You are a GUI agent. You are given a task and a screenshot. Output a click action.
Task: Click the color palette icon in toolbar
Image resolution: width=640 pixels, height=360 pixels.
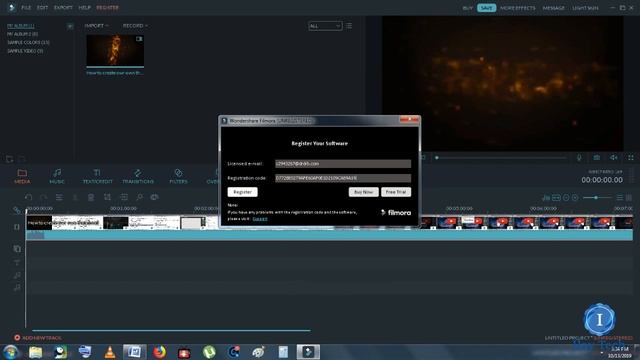coord(154,198)
